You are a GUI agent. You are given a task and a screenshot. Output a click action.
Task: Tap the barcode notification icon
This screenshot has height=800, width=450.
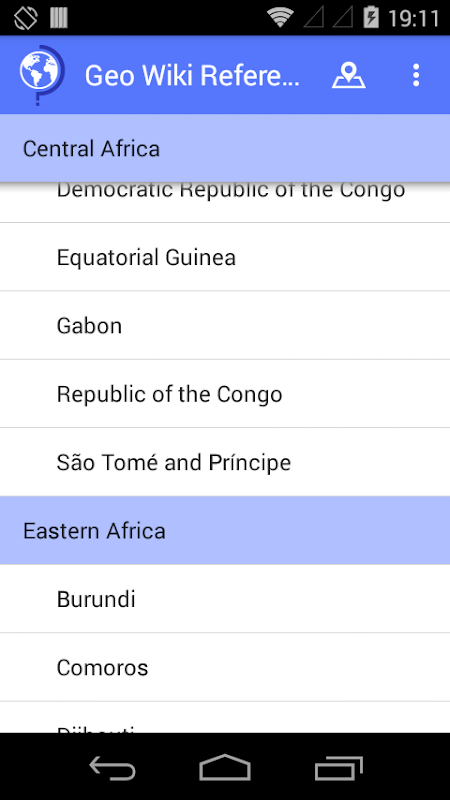59,18
